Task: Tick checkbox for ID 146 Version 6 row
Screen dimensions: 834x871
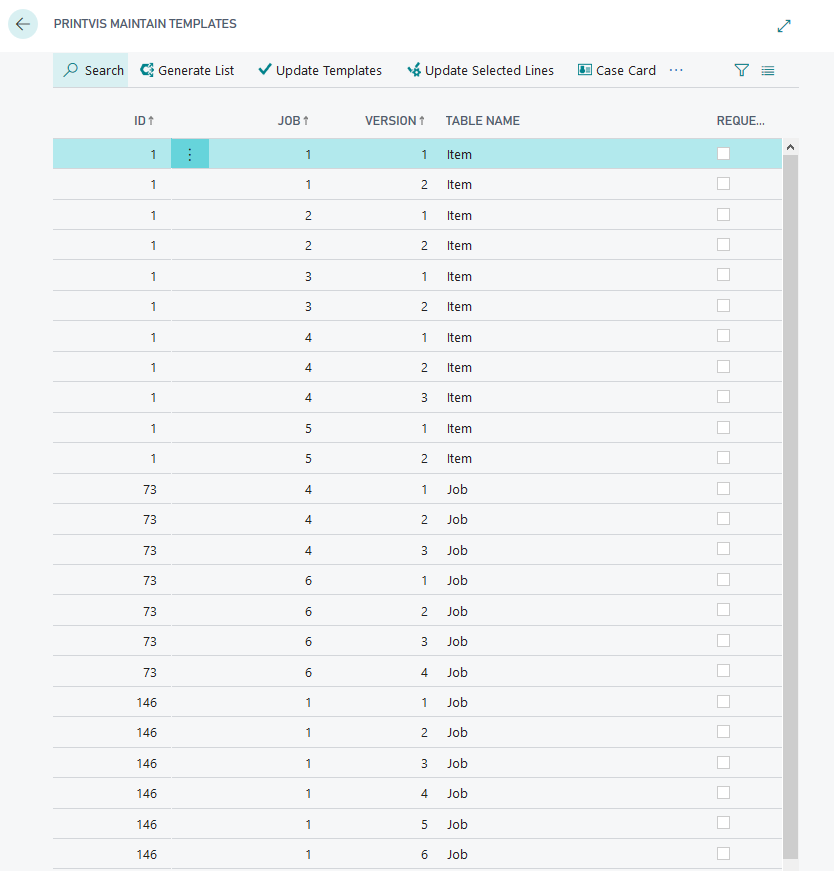Action: click(x=723, y=853)
